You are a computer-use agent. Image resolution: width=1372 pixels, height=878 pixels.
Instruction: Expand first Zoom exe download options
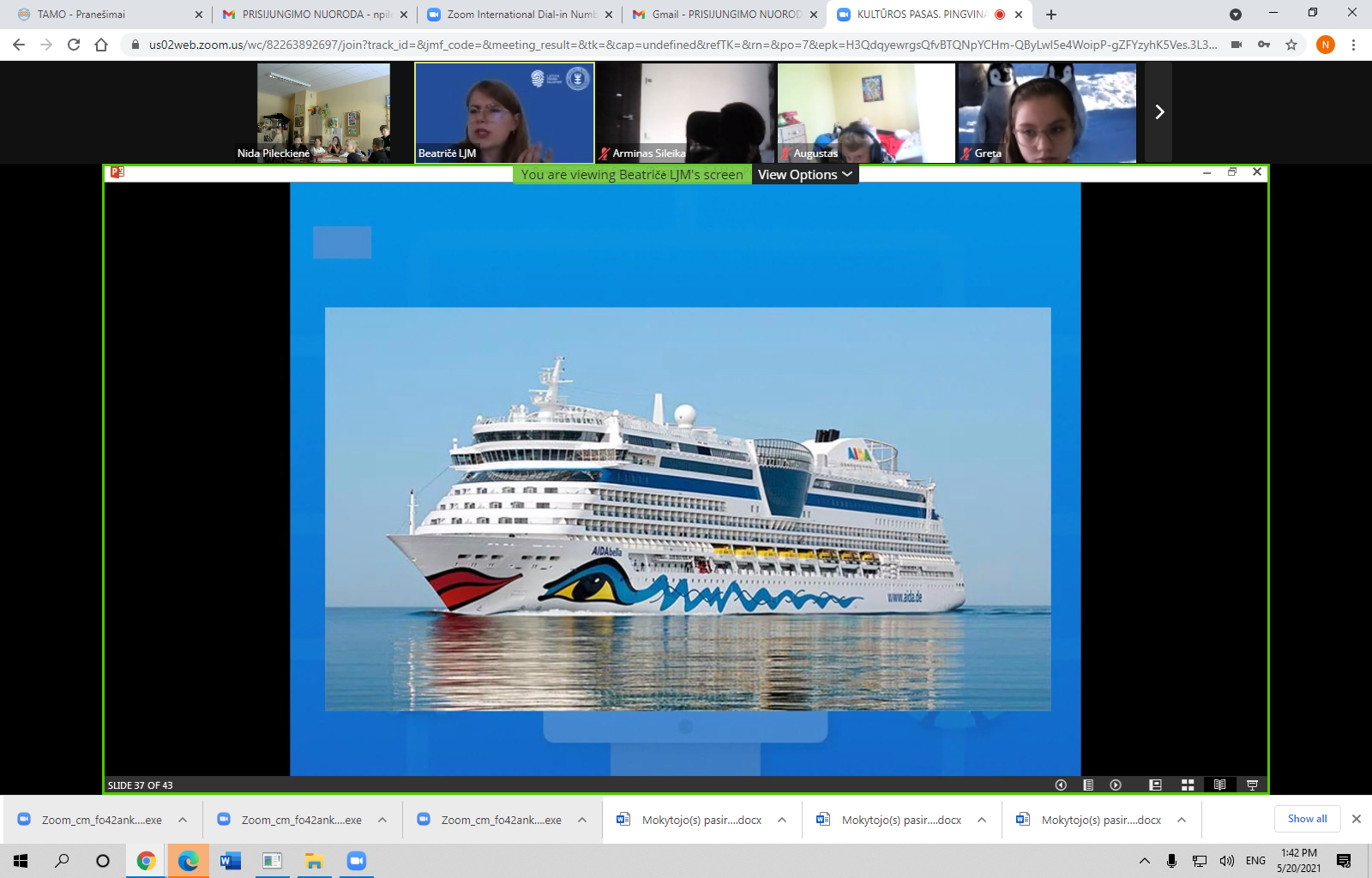click(x=183, y=820)
